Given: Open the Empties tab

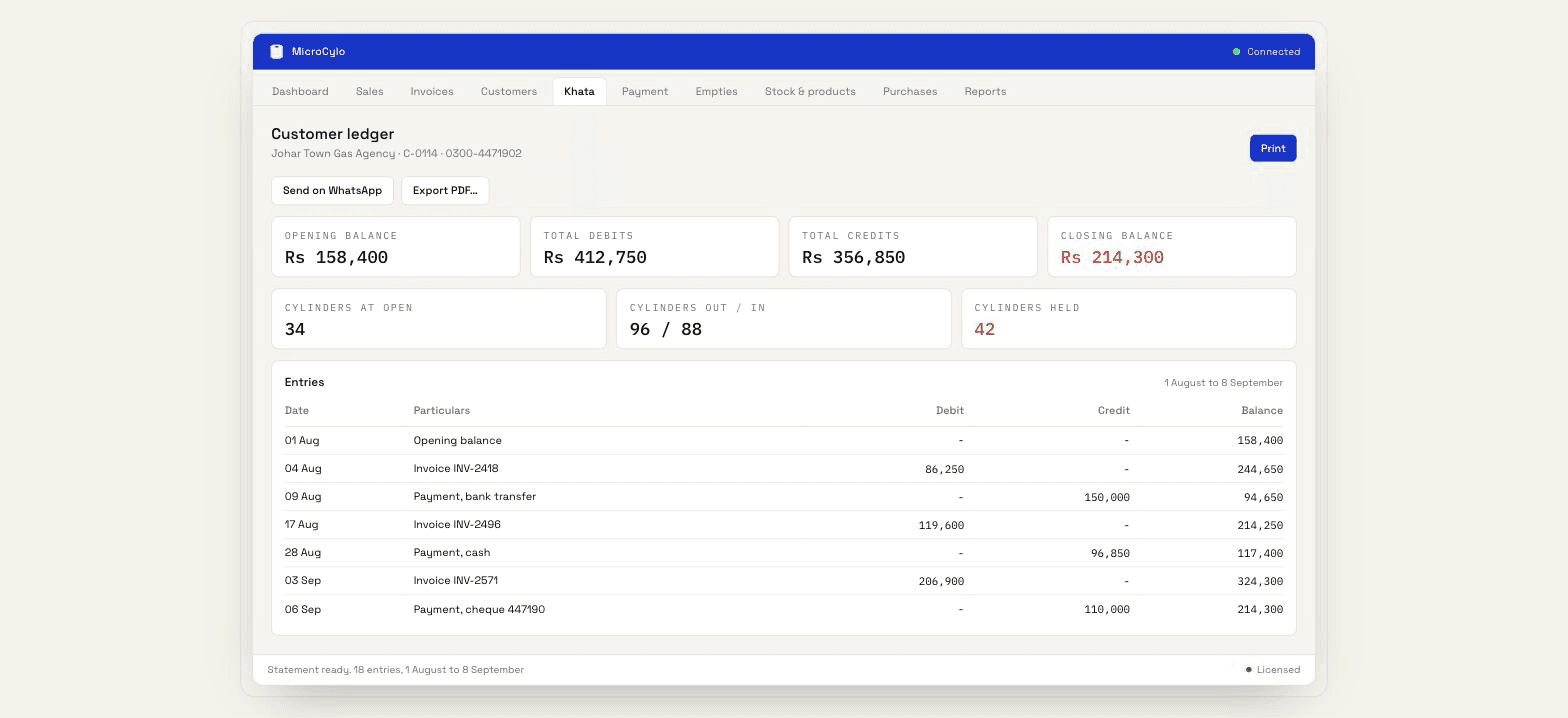Looking at the screenshot, I should 716,91.
